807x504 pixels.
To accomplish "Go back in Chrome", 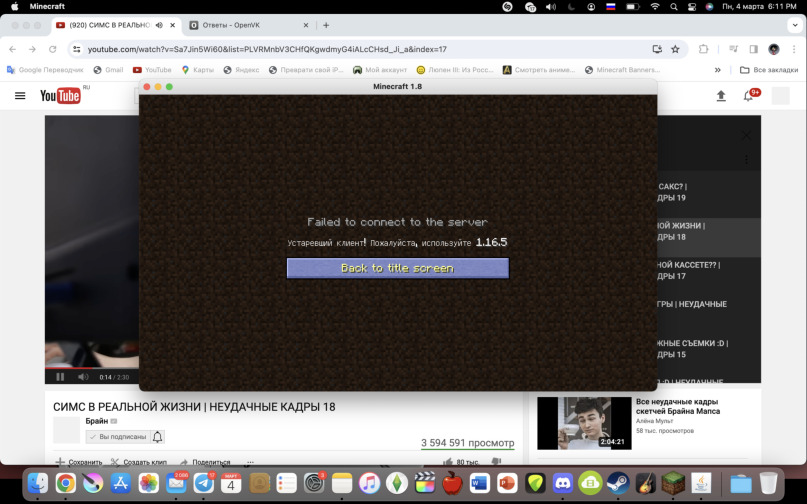I will point(13,49).
